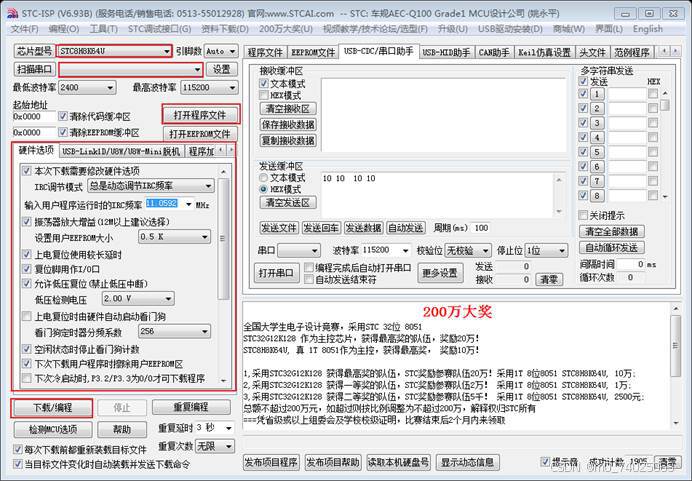The width and height of the screenshot is (692, 481).
Task: Toggle 复位脚用作I/O口 checkbox
Action: coord(27,269)
